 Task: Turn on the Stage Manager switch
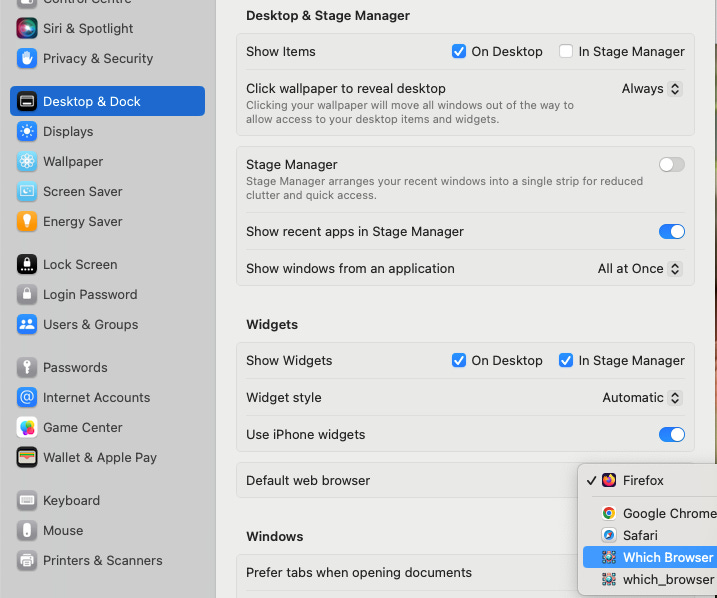[671, 165]
